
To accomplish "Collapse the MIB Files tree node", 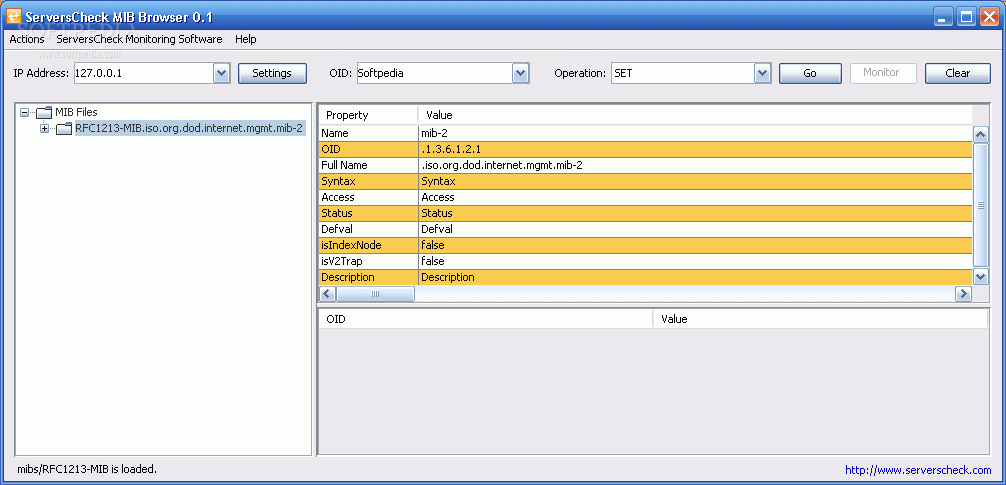I will pyautogui.click(x=24, y=112).
